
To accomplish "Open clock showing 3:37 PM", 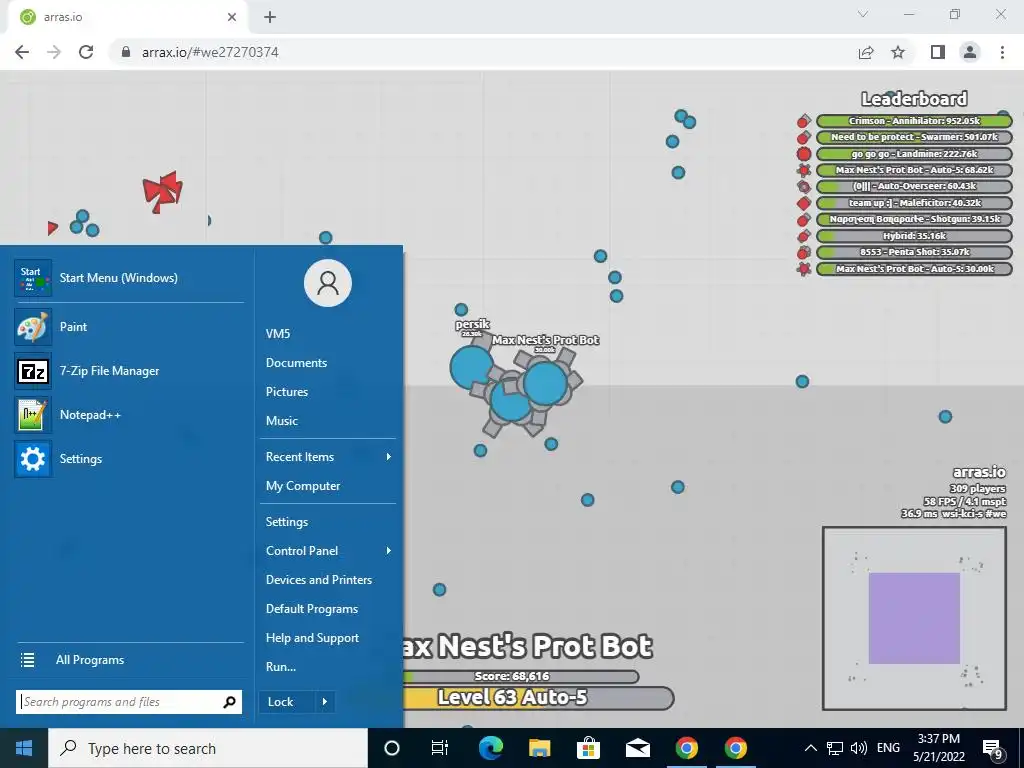I will (x=938, y=748).
